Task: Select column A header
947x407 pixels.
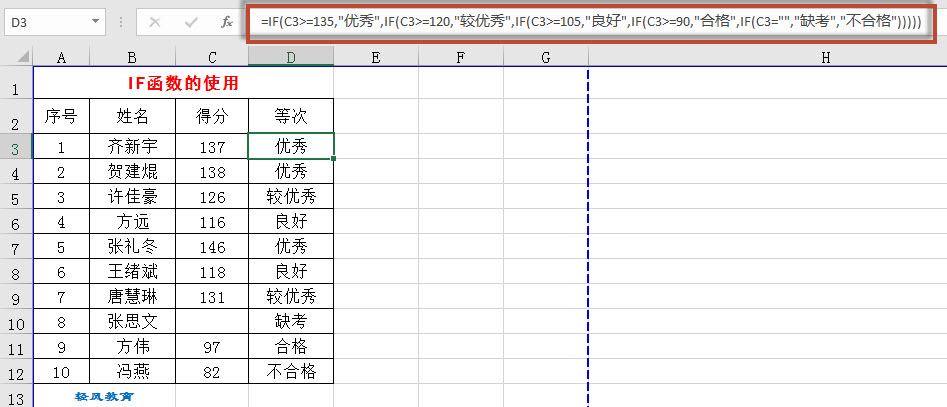Action: point(61,57)
